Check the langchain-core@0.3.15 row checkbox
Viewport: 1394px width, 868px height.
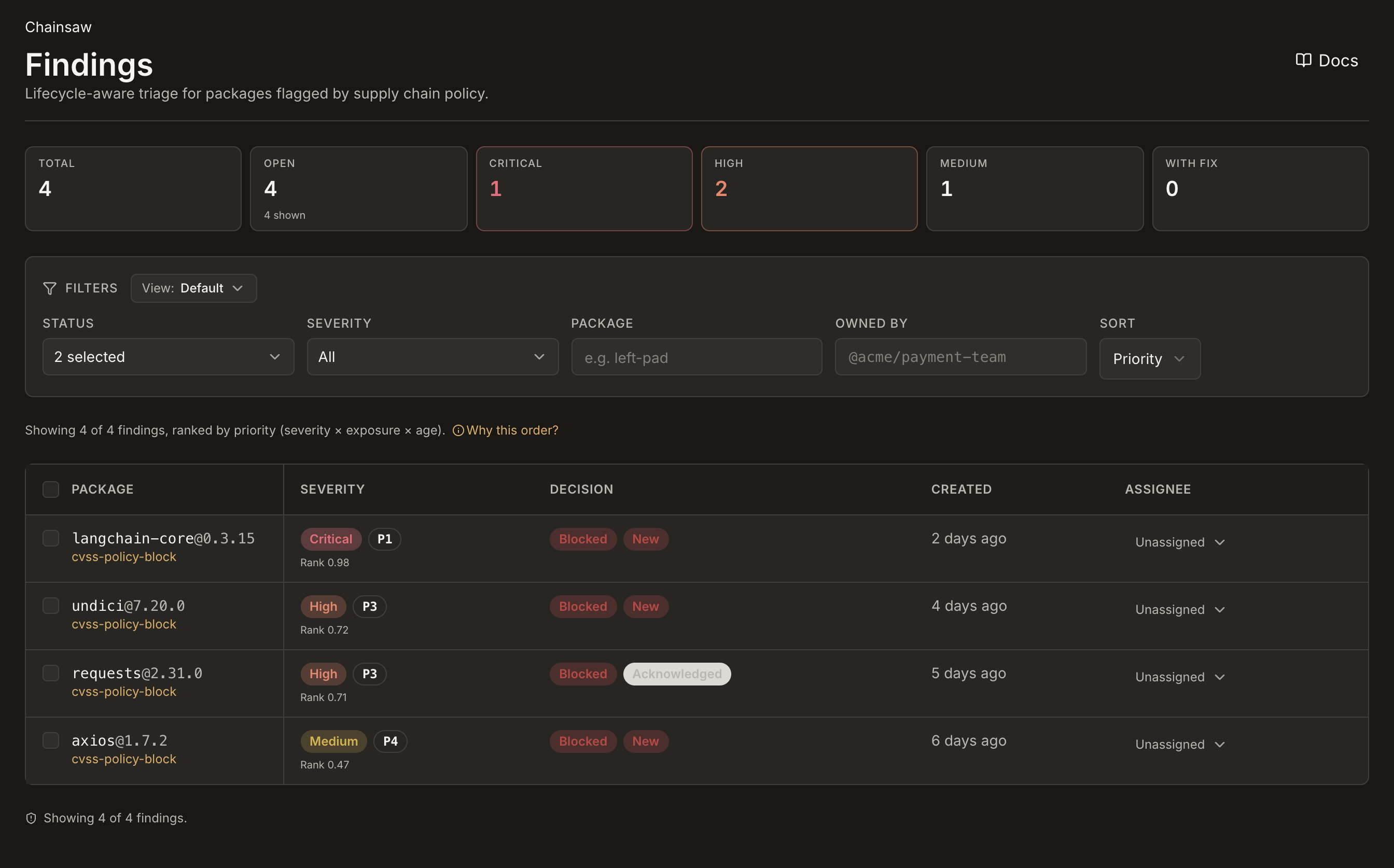coord(51,538)
